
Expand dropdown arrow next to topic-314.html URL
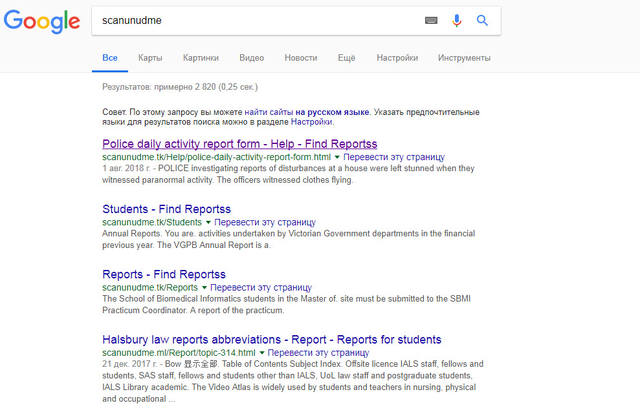pyautogui.click(x=262, y=353)
